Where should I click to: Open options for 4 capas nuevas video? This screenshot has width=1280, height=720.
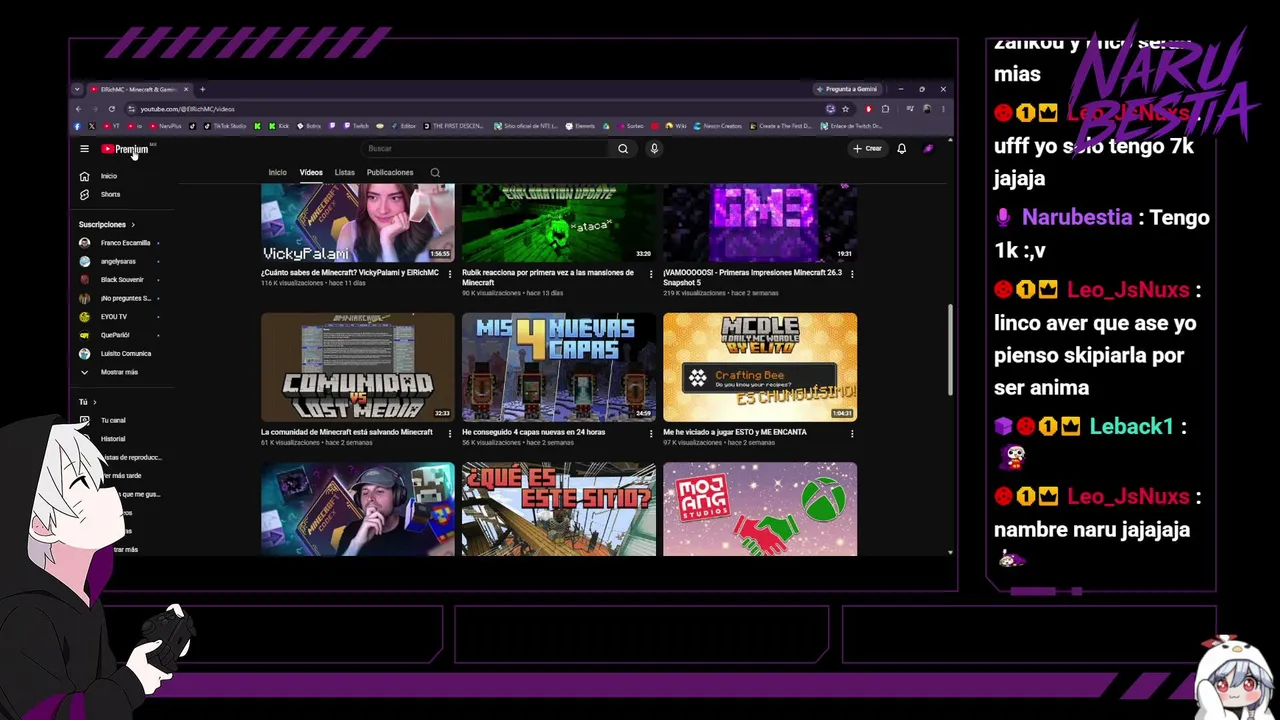tap(651, 434)
